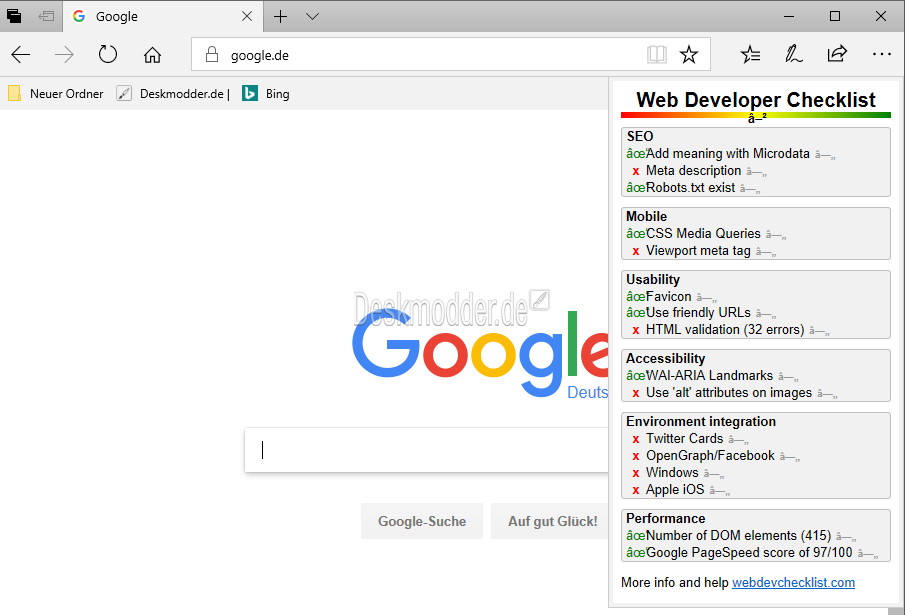Open the Neuer Ordner favorites folder

click(55, 93)
